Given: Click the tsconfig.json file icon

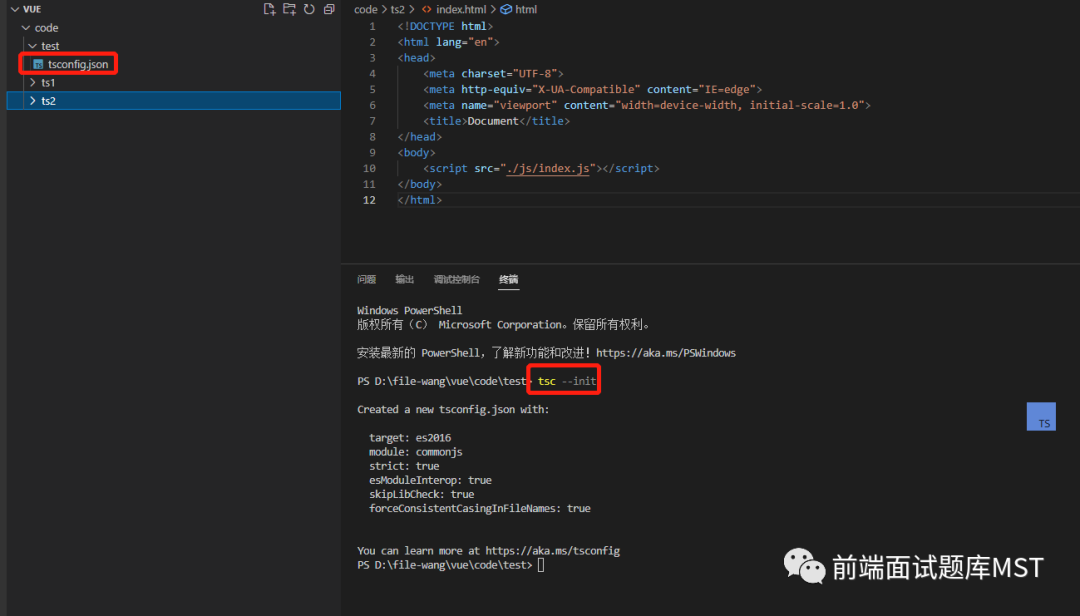Looking at the screenshot, I should pos(39,64).
